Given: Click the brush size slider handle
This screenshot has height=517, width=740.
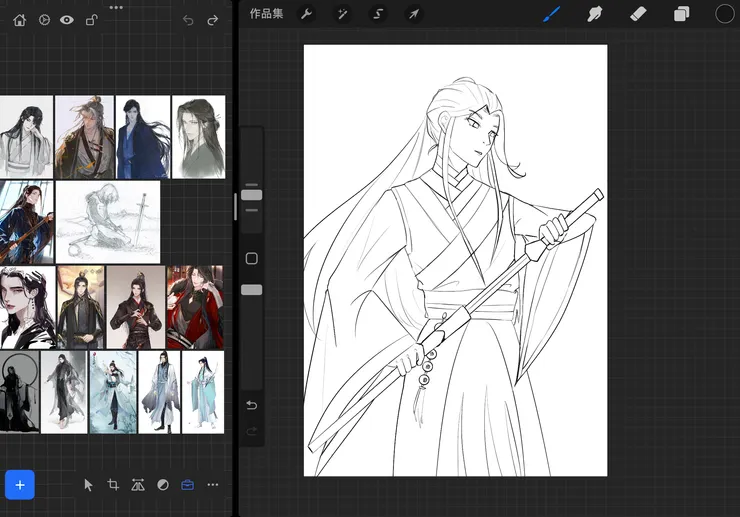Looking at the screenshot, I should tap(251, 194).
